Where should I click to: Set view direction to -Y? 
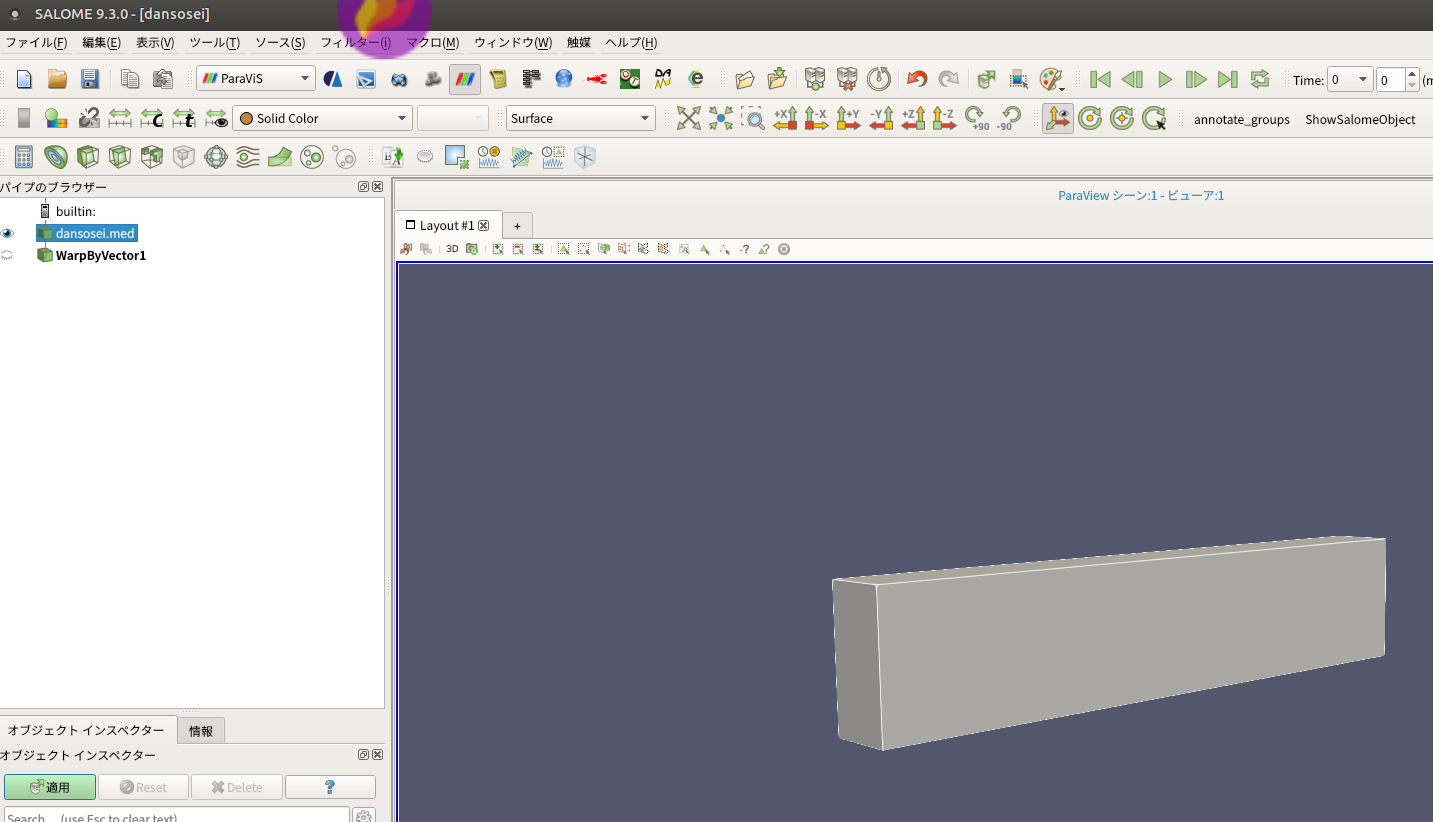tap(881, 118)
